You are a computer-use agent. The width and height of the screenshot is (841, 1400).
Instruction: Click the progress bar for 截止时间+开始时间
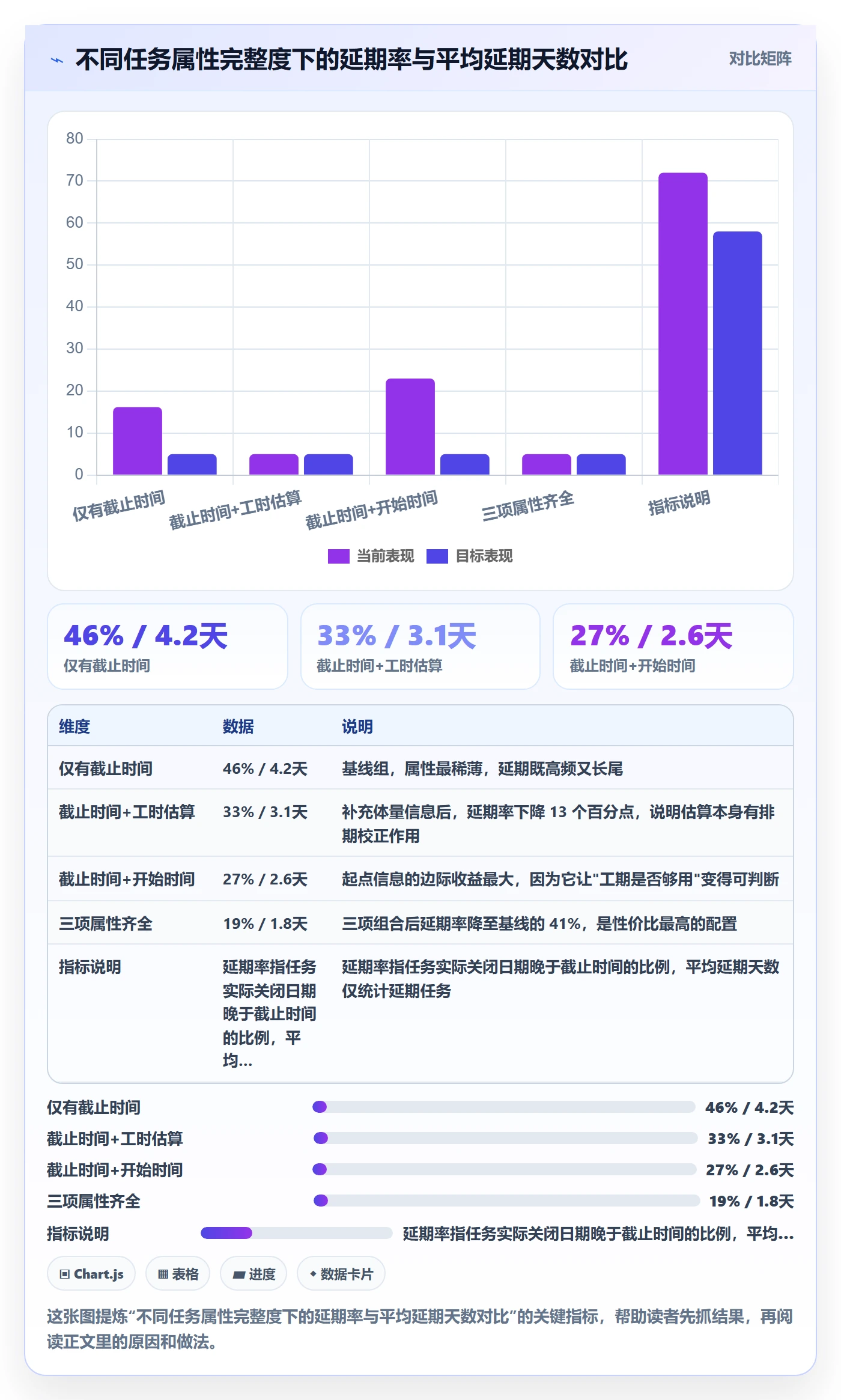point(505,1169)
